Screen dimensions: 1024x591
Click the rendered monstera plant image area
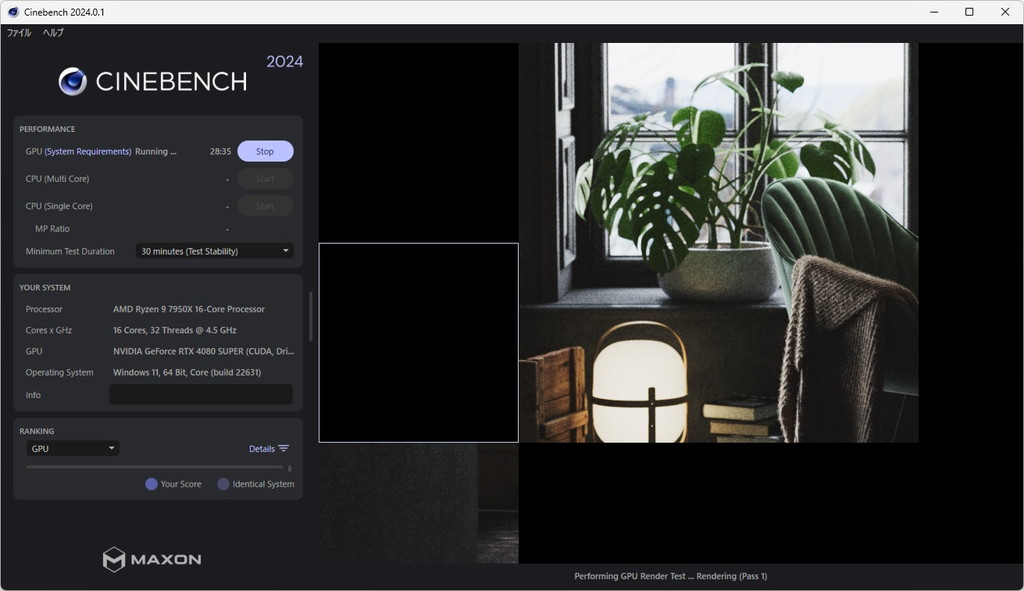click(x=718, y=242)
